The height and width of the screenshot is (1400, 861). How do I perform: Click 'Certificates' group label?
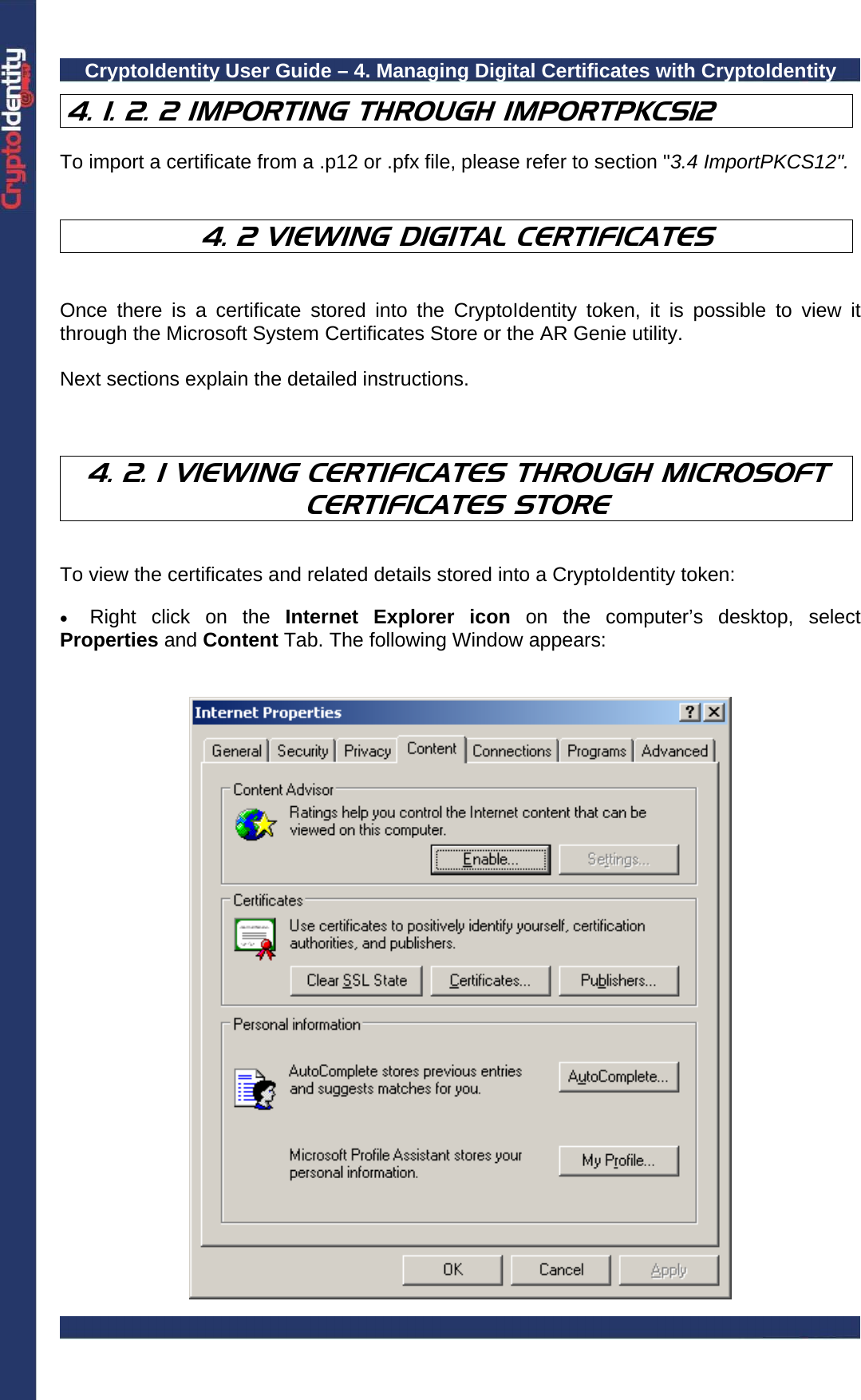(x=268, y=900)
